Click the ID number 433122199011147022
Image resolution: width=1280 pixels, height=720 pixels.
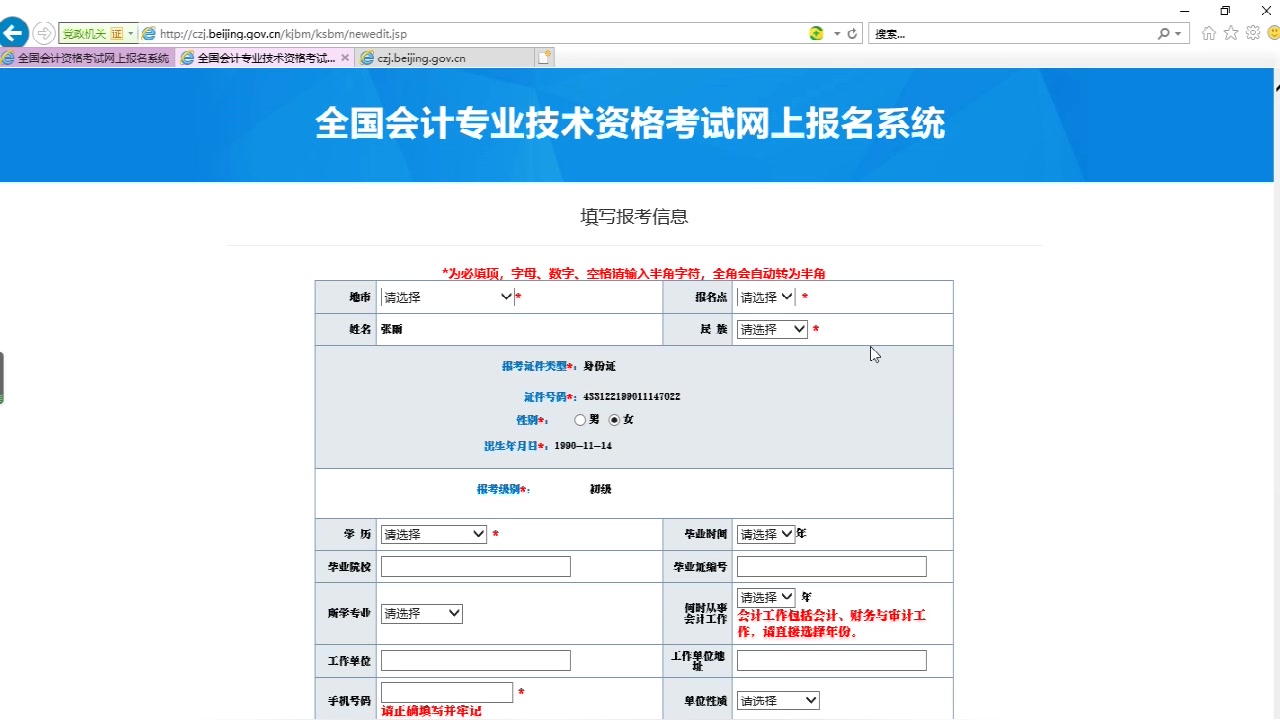coord(632,397)
